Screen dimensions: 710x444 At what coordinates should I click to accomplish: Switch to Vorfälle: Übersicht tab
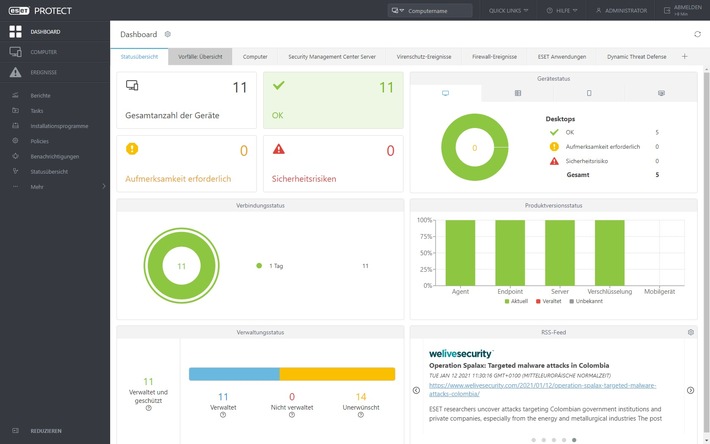200,57
